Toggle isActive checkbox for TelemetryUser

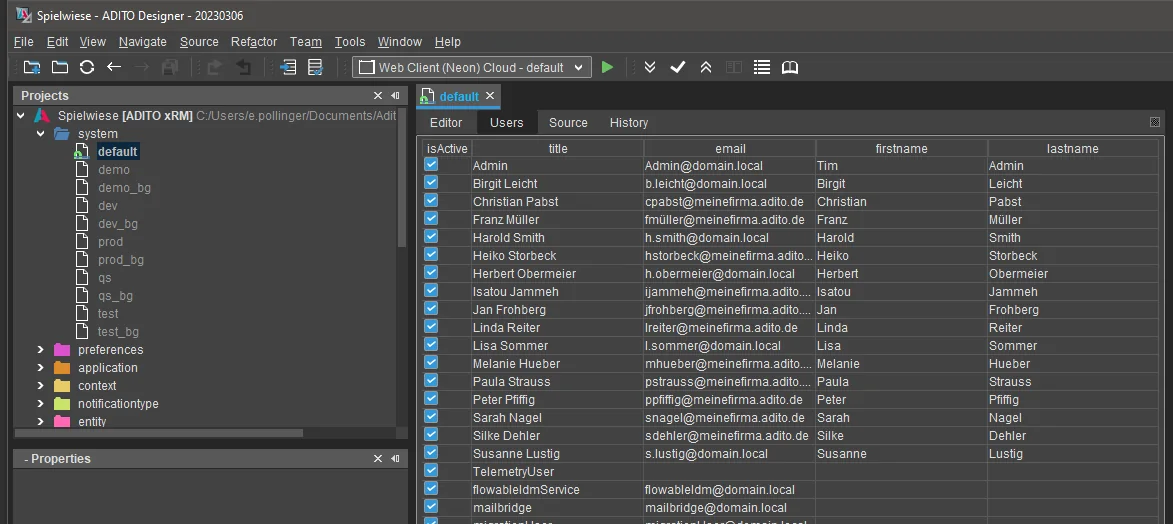tap(431, 470)
